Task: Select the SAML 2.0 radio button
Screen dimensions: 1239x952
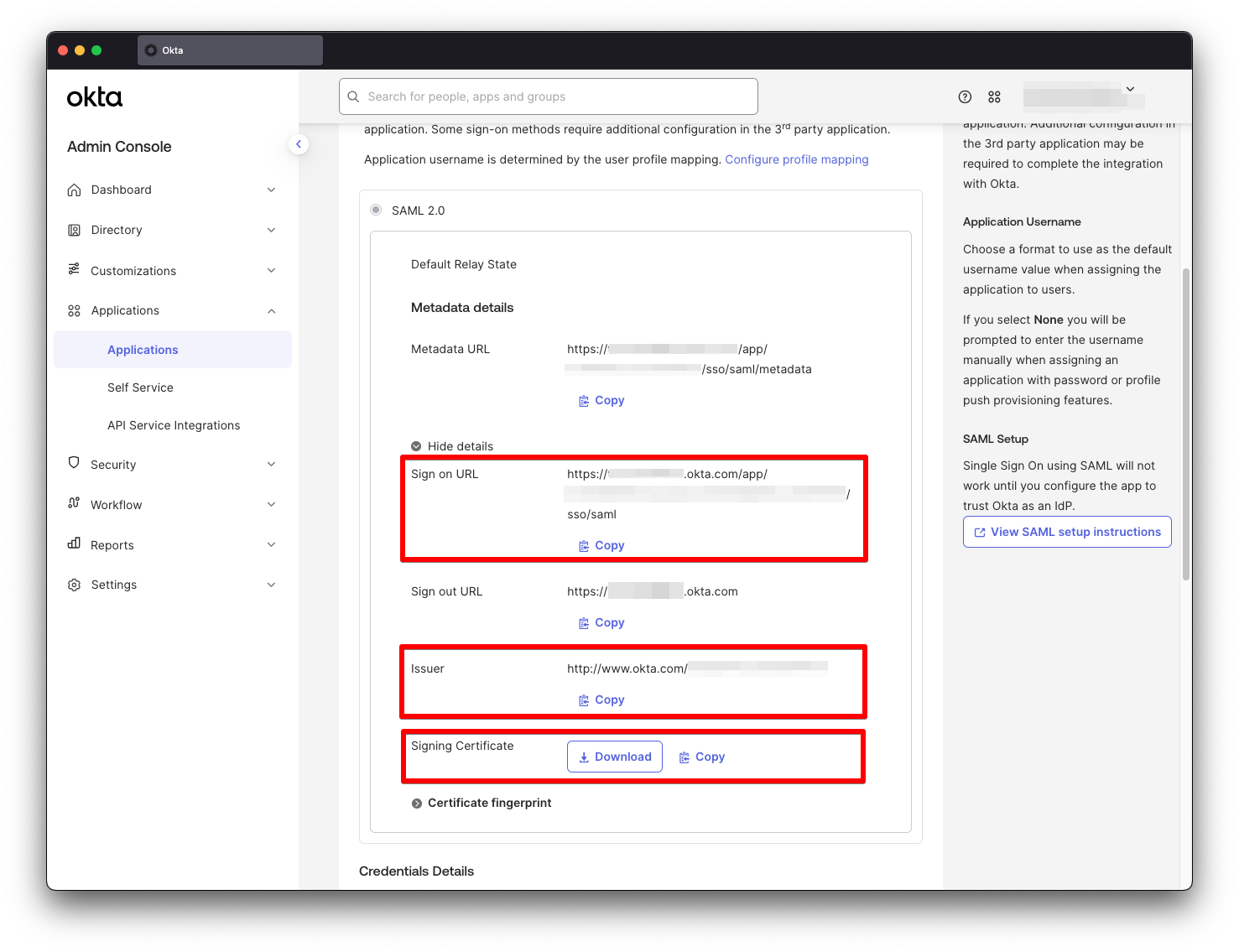Action: (x=376, y=210)
